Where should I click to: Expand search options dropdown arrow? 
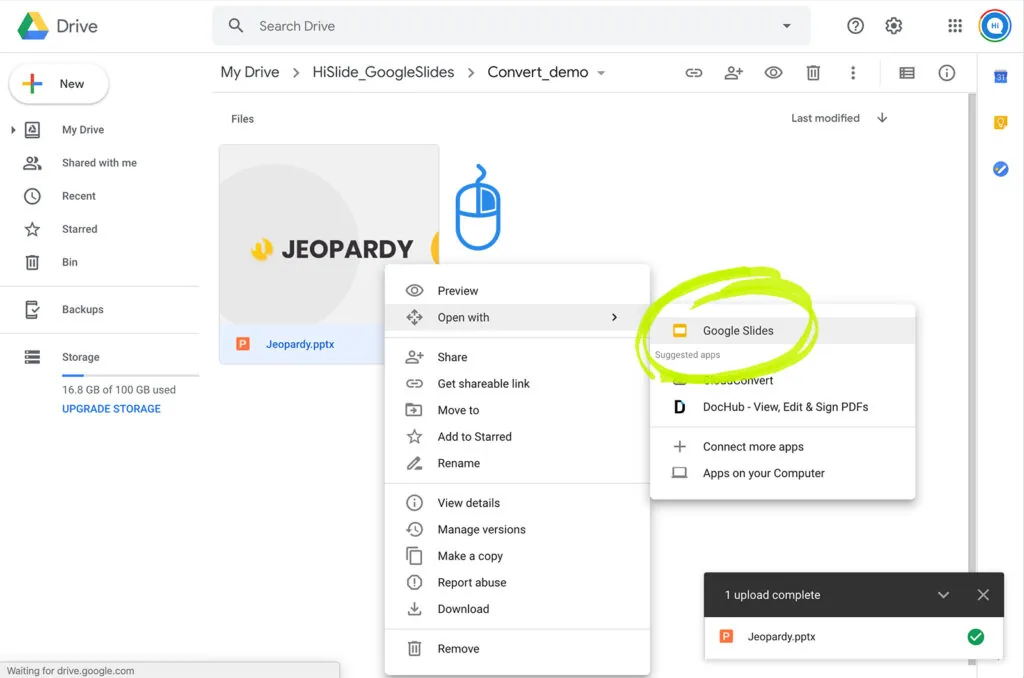click(x=787, y=26)
